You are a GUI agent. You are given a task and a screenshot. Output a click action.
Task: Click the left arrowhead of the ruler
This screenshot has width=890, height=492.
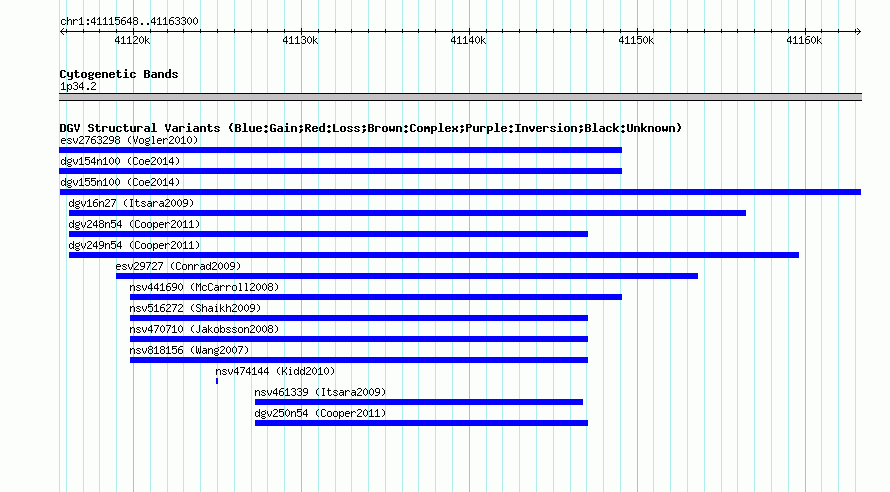(62, 31)
